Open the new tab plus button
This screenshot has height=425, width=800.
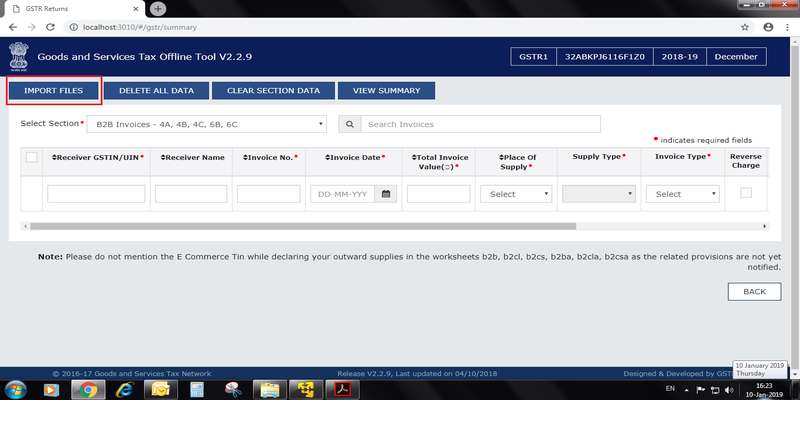[x=157, y=8]
